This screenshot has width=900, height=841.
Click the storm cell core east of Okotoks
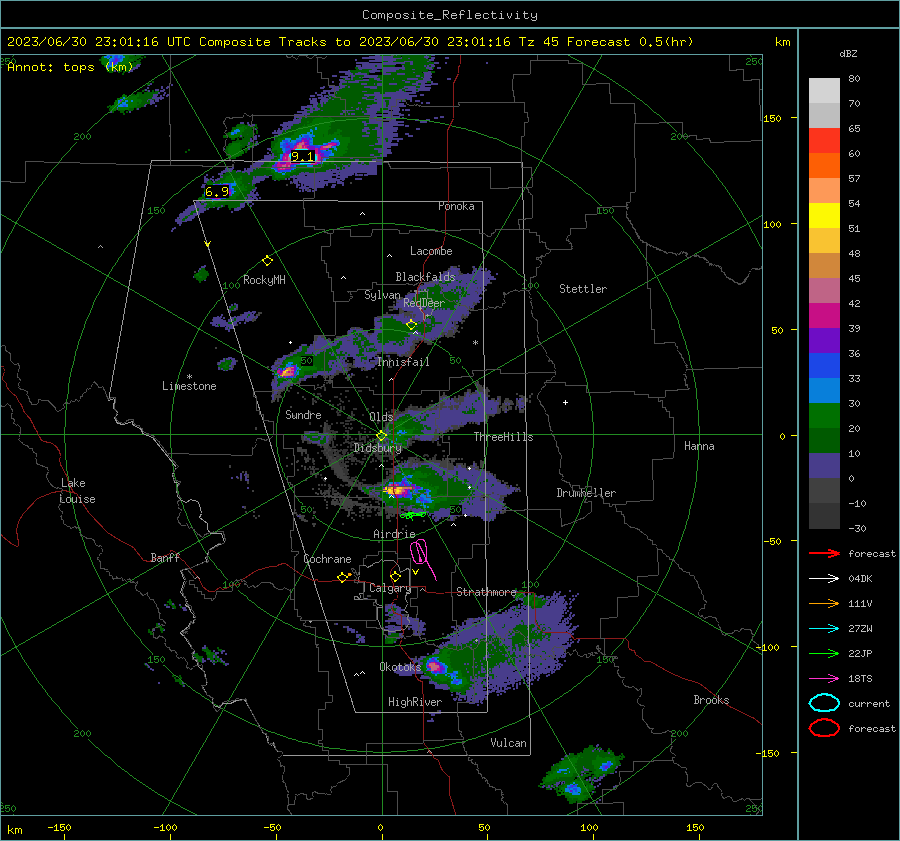(435, 666)
